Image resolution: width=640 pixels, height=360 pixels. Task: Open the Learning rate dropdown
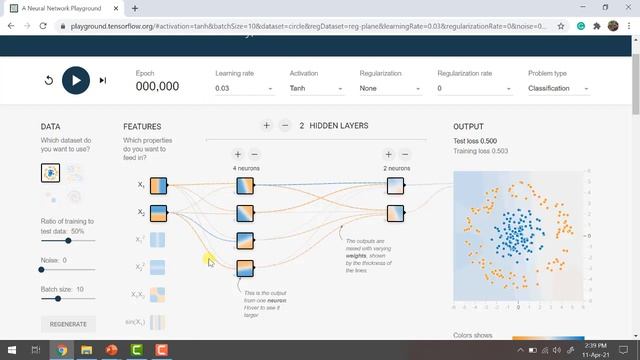pos(244,88)
